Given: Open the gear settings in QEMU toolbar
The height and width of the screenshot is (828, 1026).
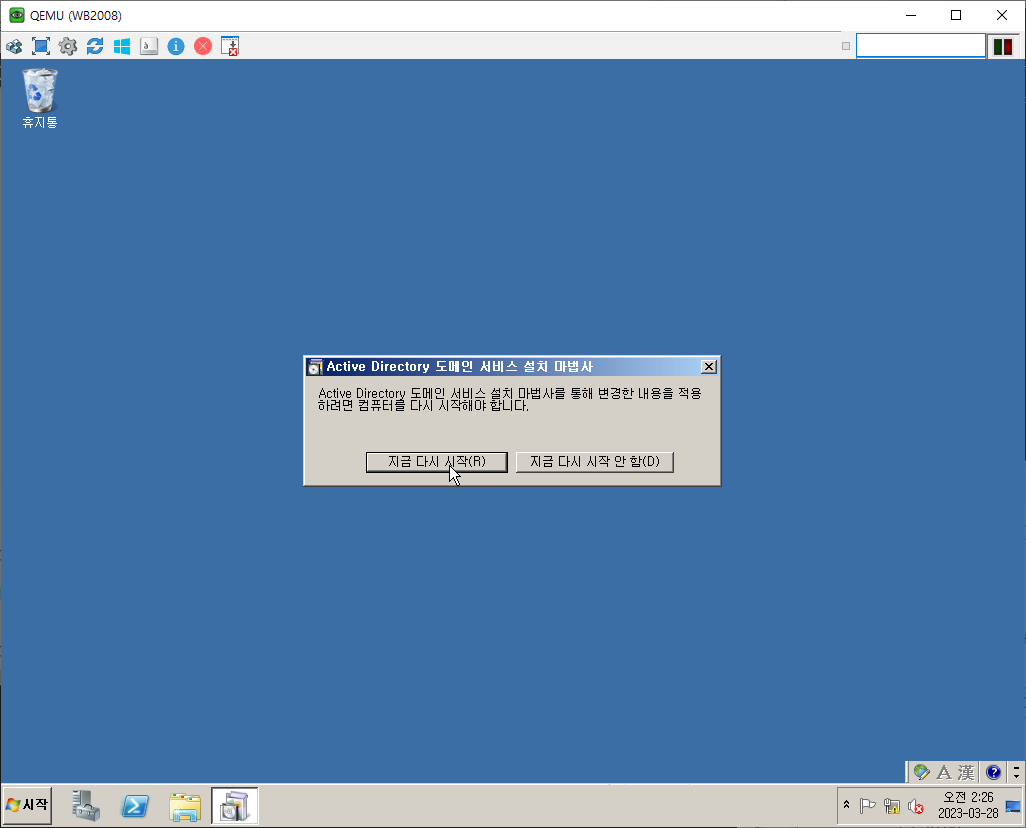Looking at the screenshot, I should [67, 46].
